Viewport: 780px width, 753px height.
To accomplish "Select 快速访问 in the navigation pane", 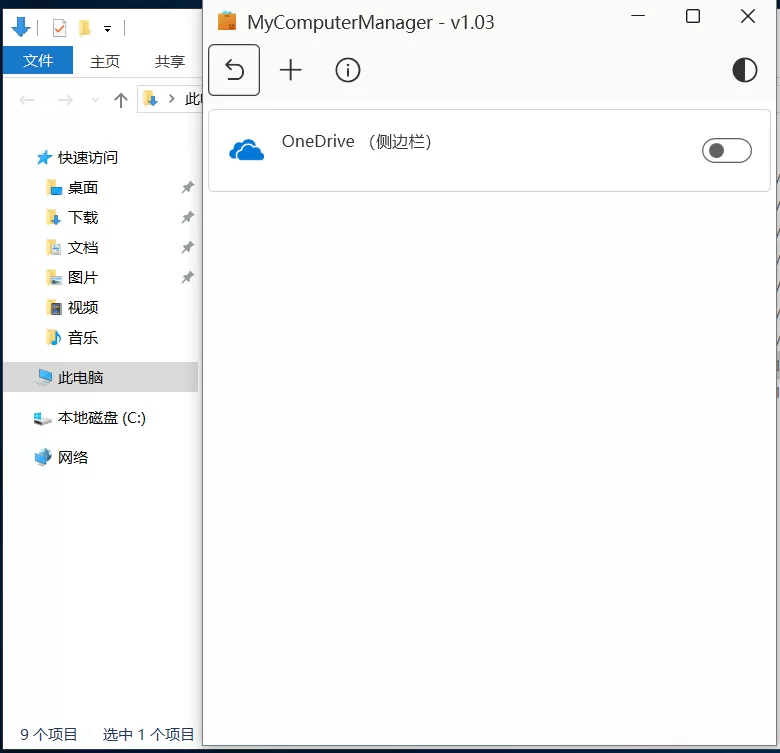I will pos(78,158).
